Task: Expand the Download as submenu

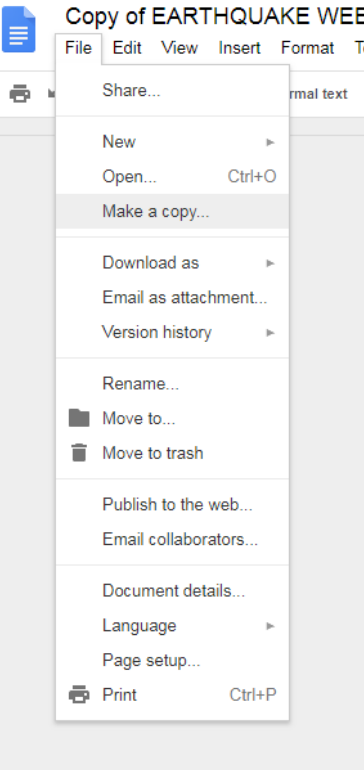Action: [x=172, y=263]
